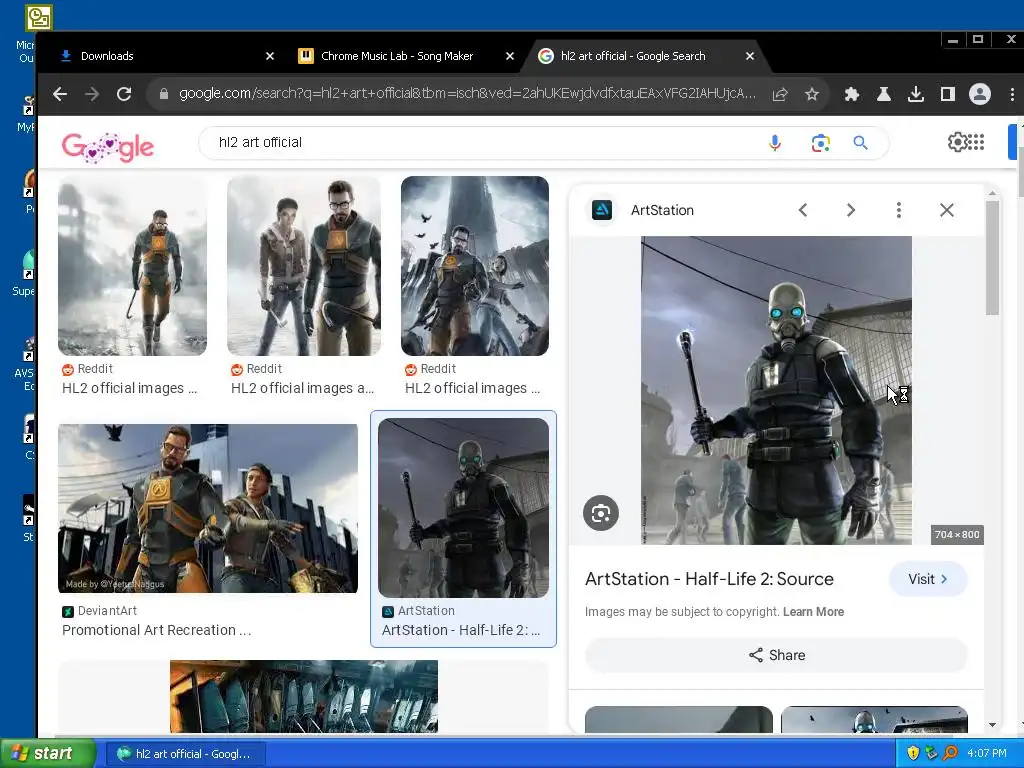Go to Google homepage via logo
Viewport: 1024px width, 768px height.
click(x=108, y=147)
